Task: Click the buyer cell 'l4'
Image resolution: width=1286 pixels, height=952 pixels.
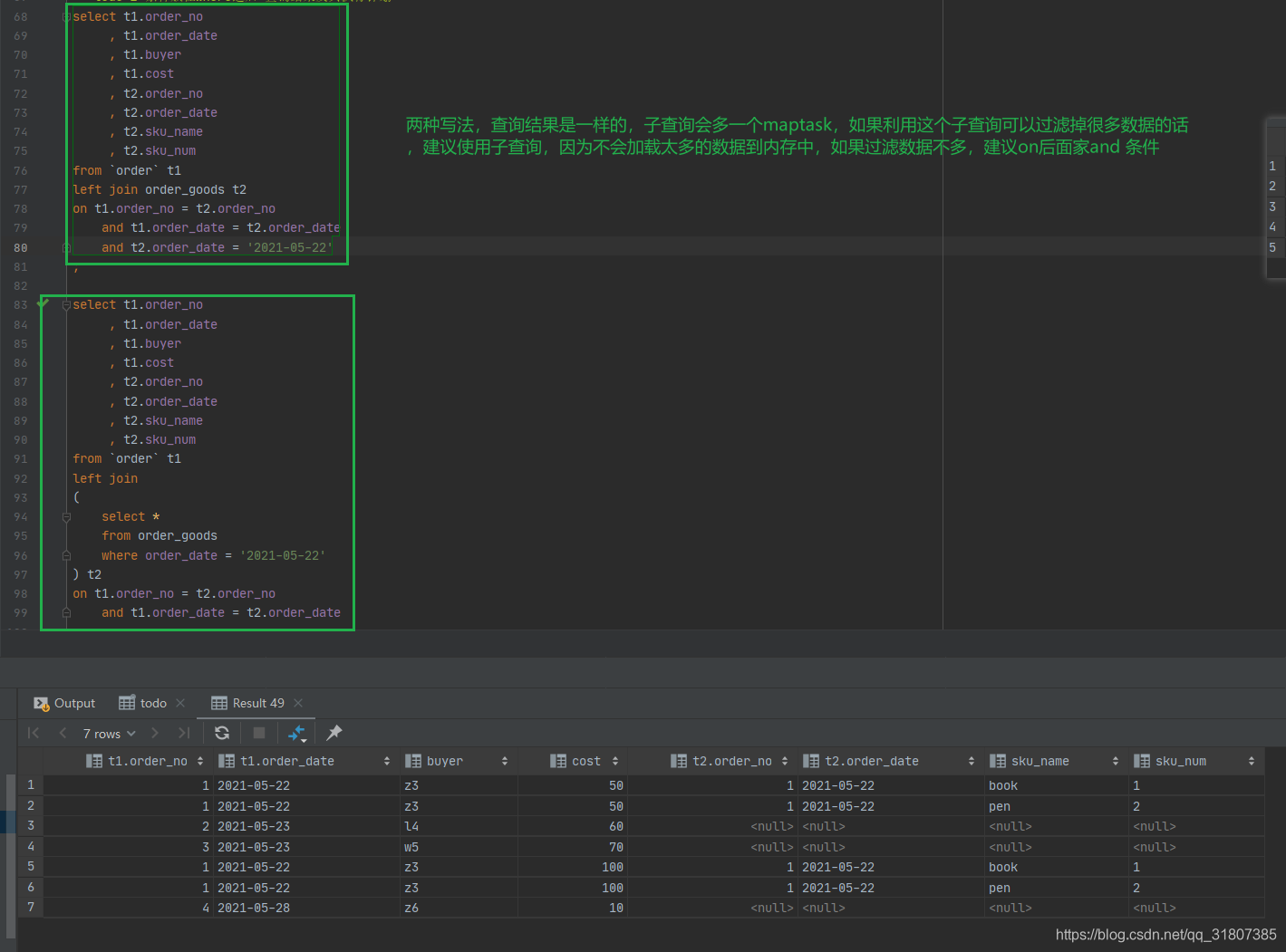Action: coord(459,826)
